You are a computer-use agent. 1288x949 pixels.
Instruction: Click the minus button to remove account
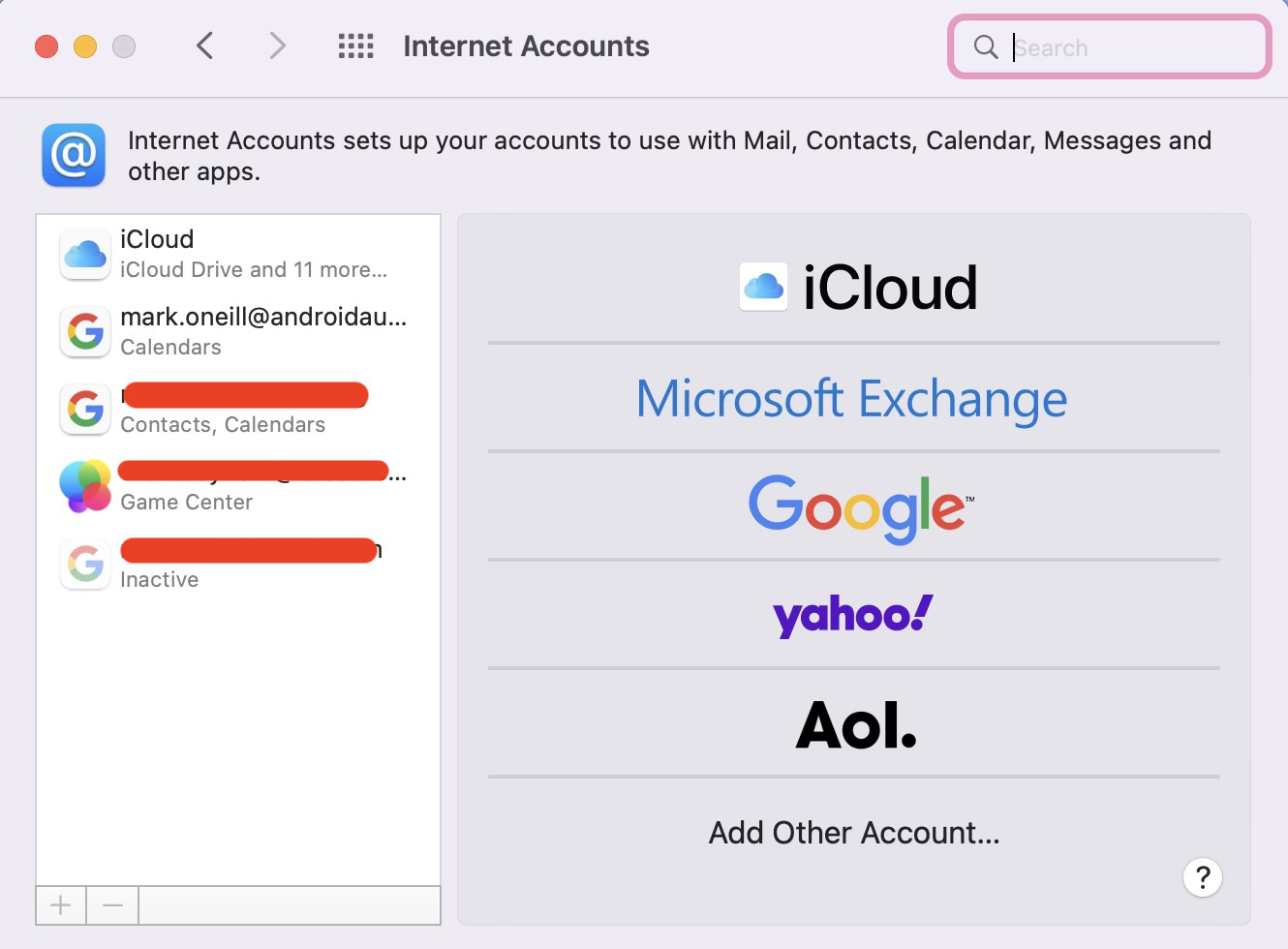(112, 905)
